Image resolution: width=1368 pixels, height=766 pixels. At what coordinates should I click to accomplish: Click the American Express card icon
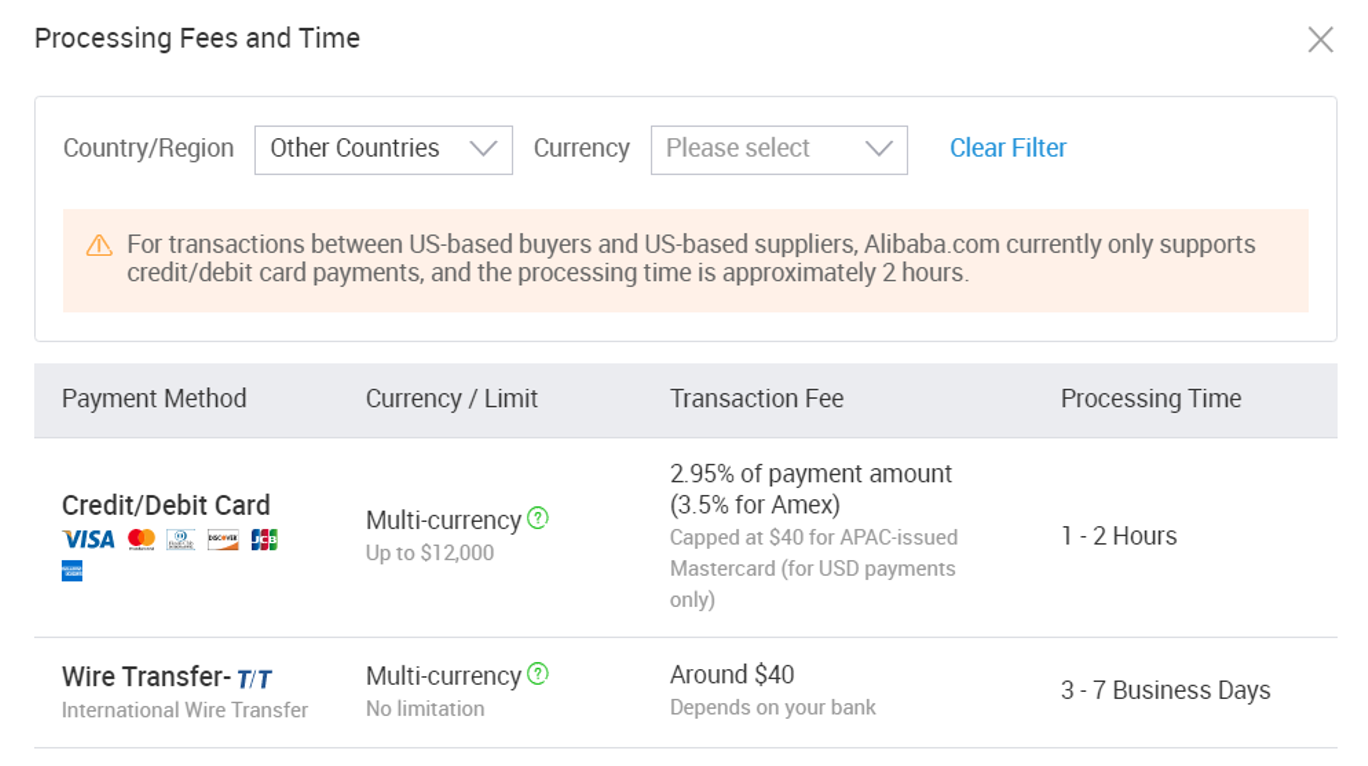point(72,571)
